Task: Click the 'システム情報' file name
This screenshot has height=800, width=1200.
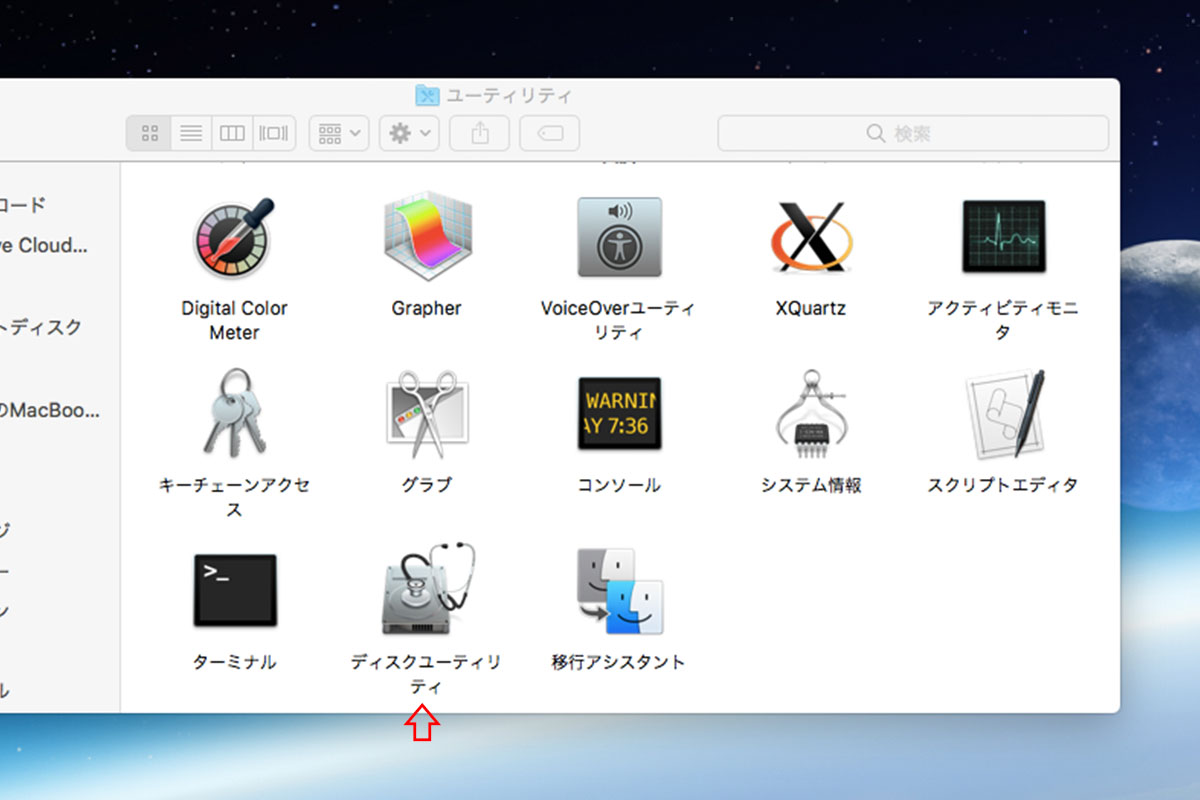Action: 811,485
